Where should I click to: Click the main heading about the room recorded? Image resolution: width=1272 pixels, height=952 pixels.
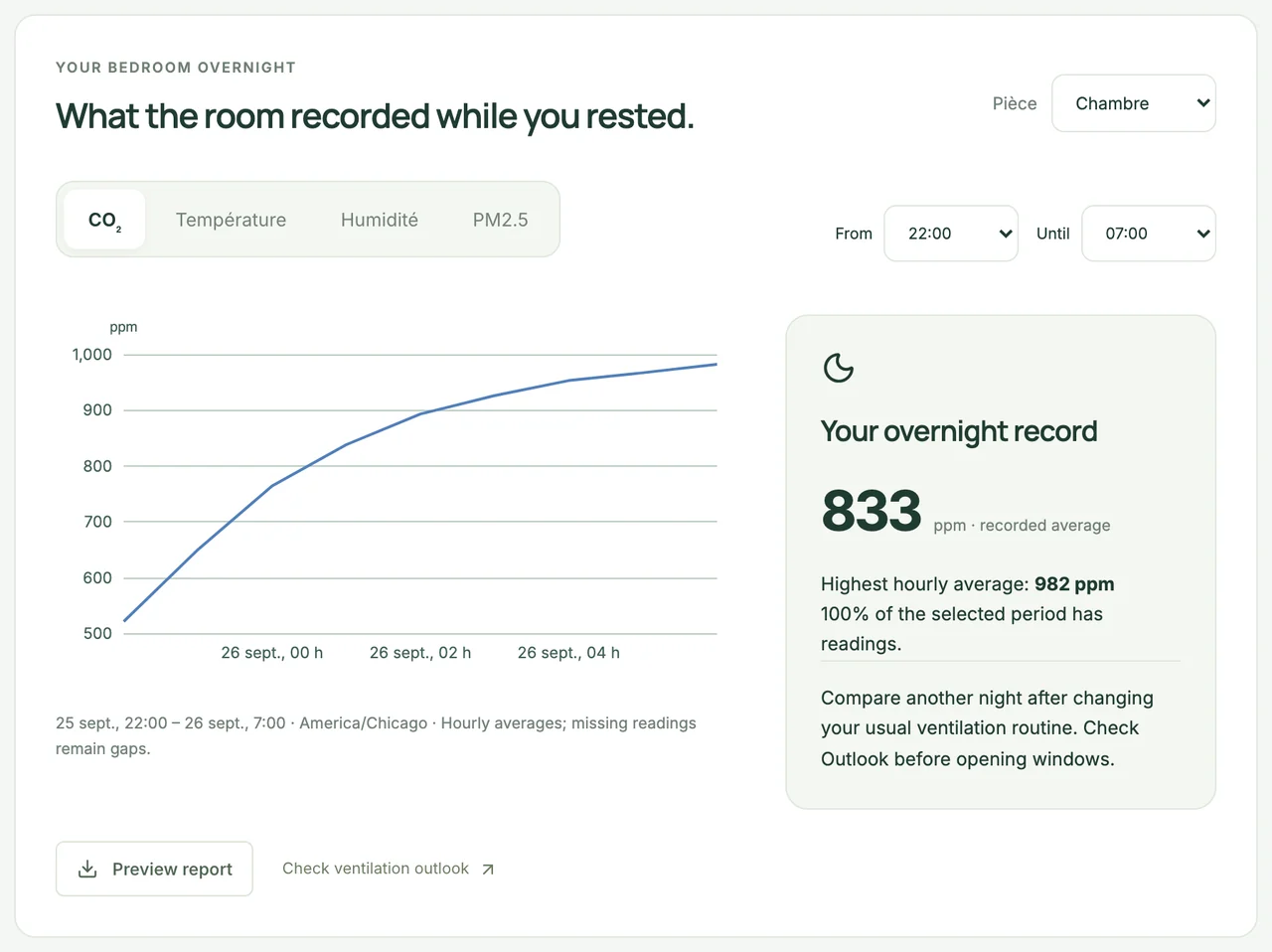tap(375, 116)
